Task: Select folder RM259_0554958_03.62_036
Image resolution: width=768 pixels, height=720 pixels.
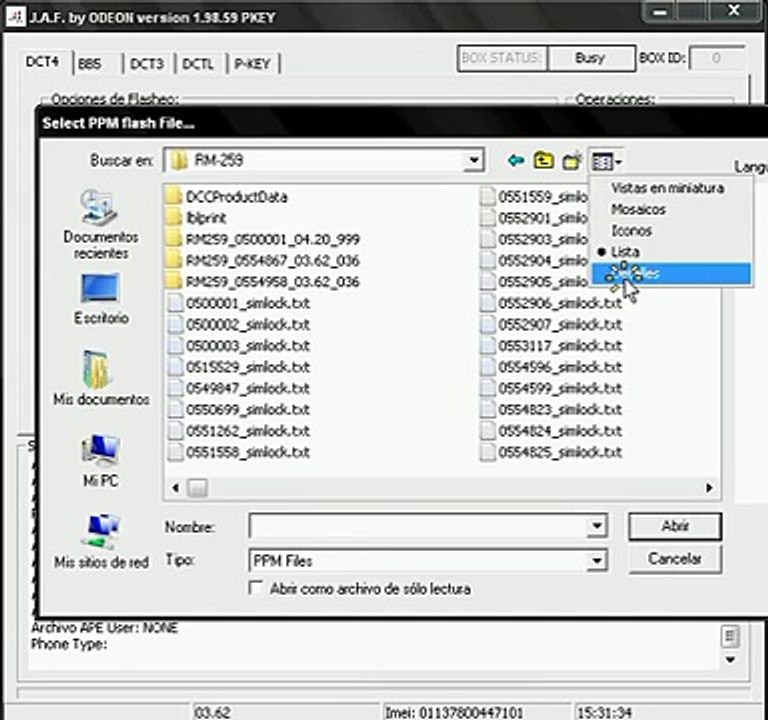Action: coord(263,282)
